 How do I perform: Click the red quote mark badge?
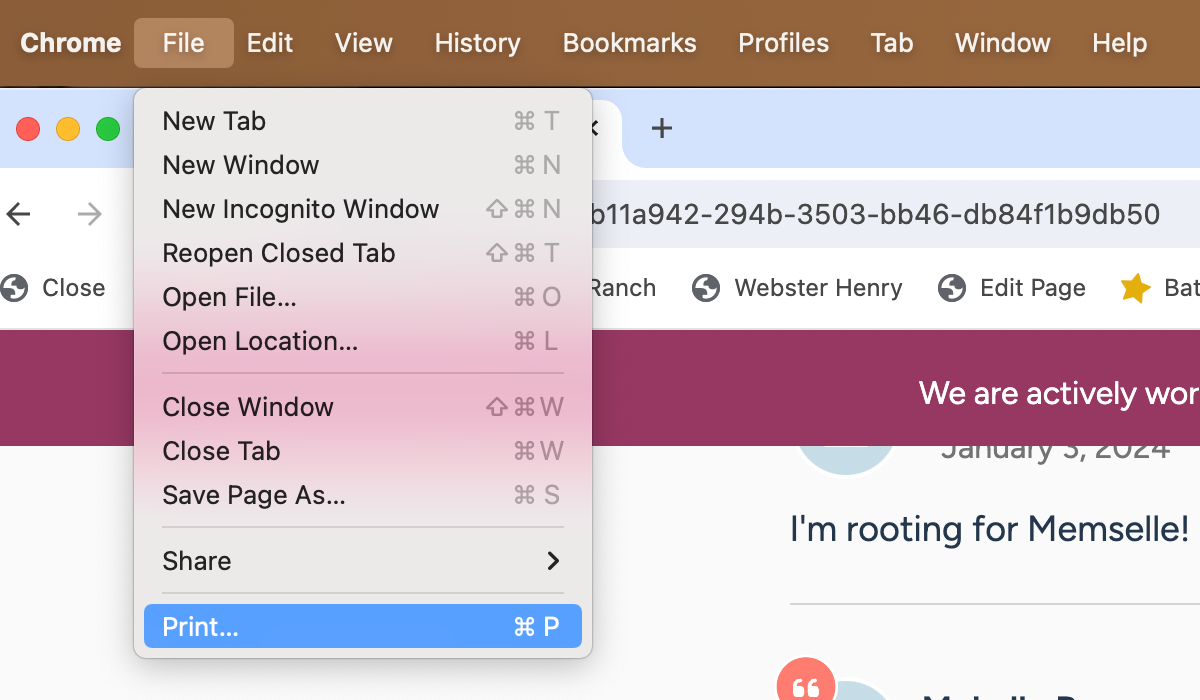pyautogui.click(x=805, y=685)
